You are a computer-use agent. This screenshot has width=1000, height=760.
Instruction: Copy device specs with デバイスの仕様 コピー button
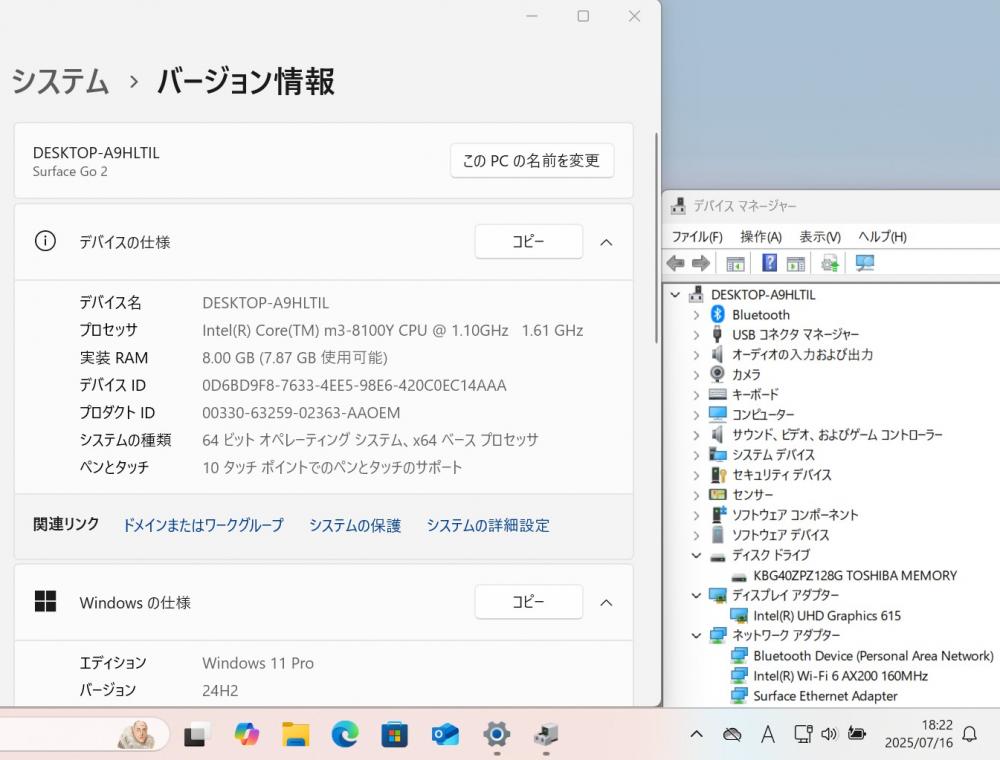coord(529,242)
